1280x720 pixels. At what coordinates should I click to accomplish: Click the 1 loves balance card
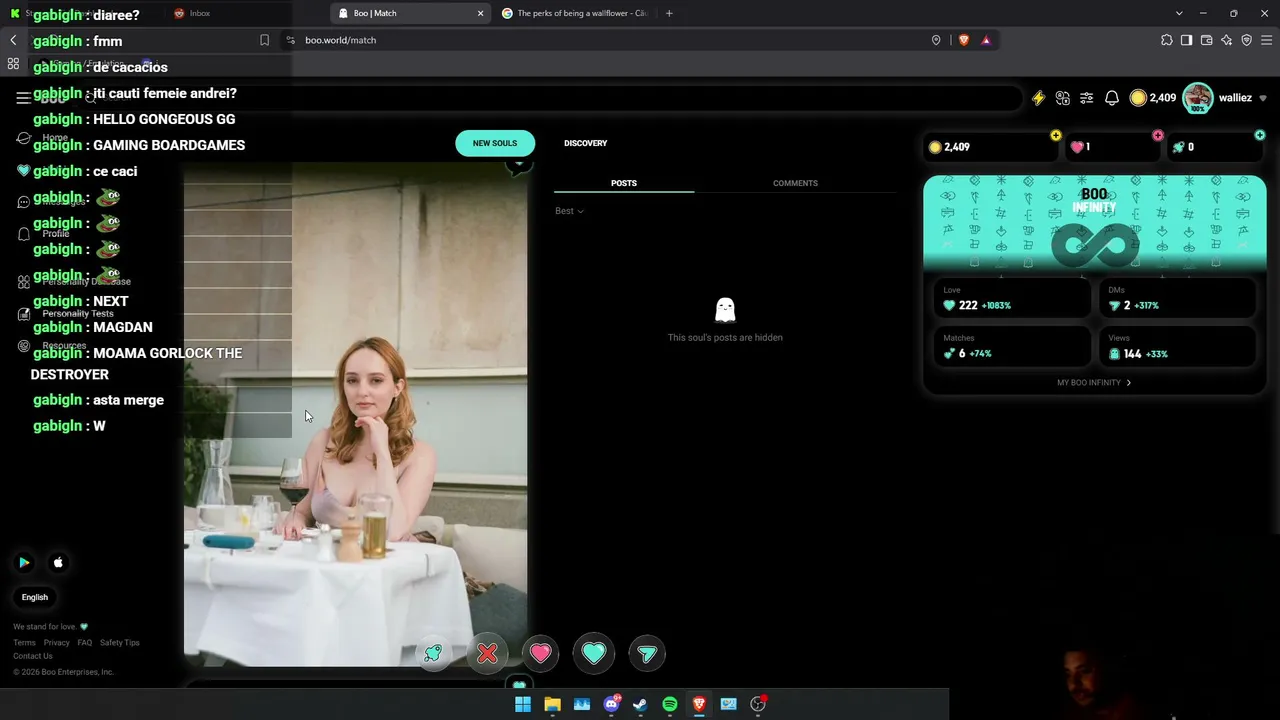(x=1114, y=147)
